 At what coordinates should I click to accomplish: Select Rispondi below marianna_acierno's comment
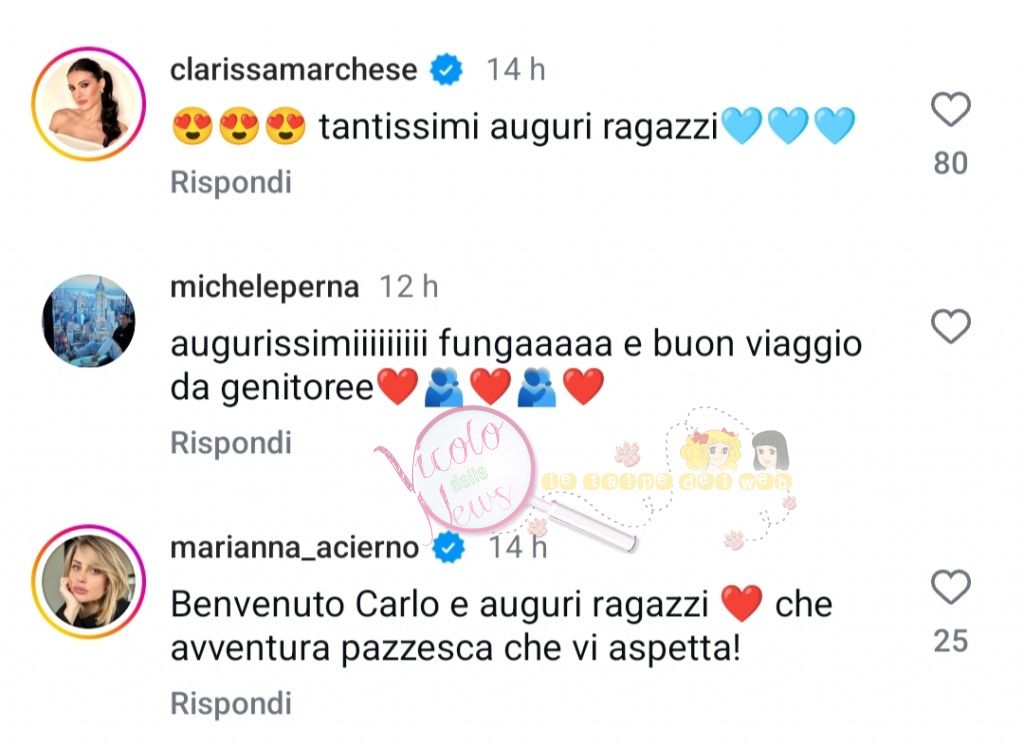(x=231, y=704)
